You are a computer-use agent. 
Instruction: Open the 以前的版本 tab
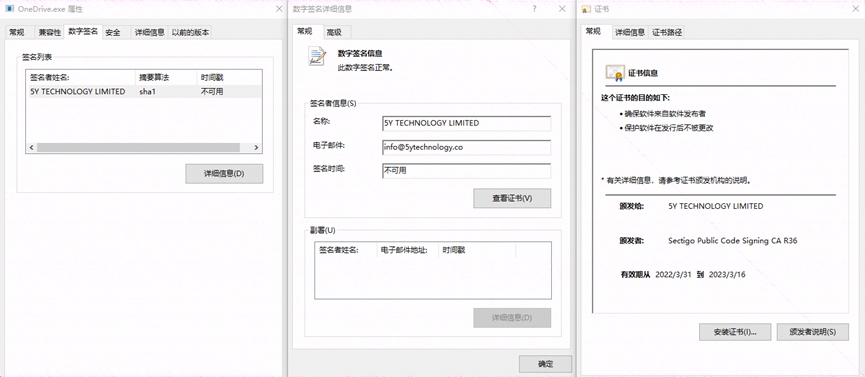click(190, 33)
